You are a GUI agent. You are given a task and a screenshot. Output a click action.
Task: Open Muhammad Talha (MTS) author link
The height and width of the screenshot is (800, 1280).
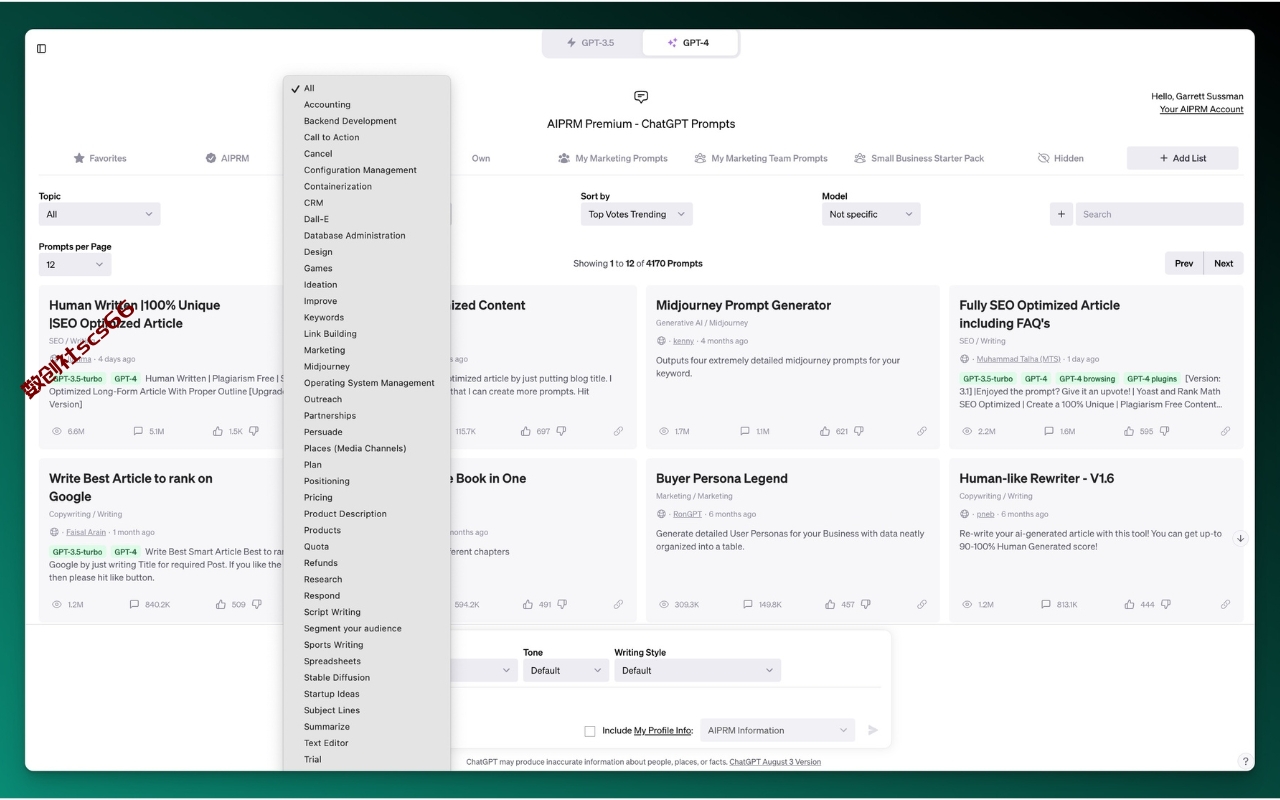point(1018,359)
